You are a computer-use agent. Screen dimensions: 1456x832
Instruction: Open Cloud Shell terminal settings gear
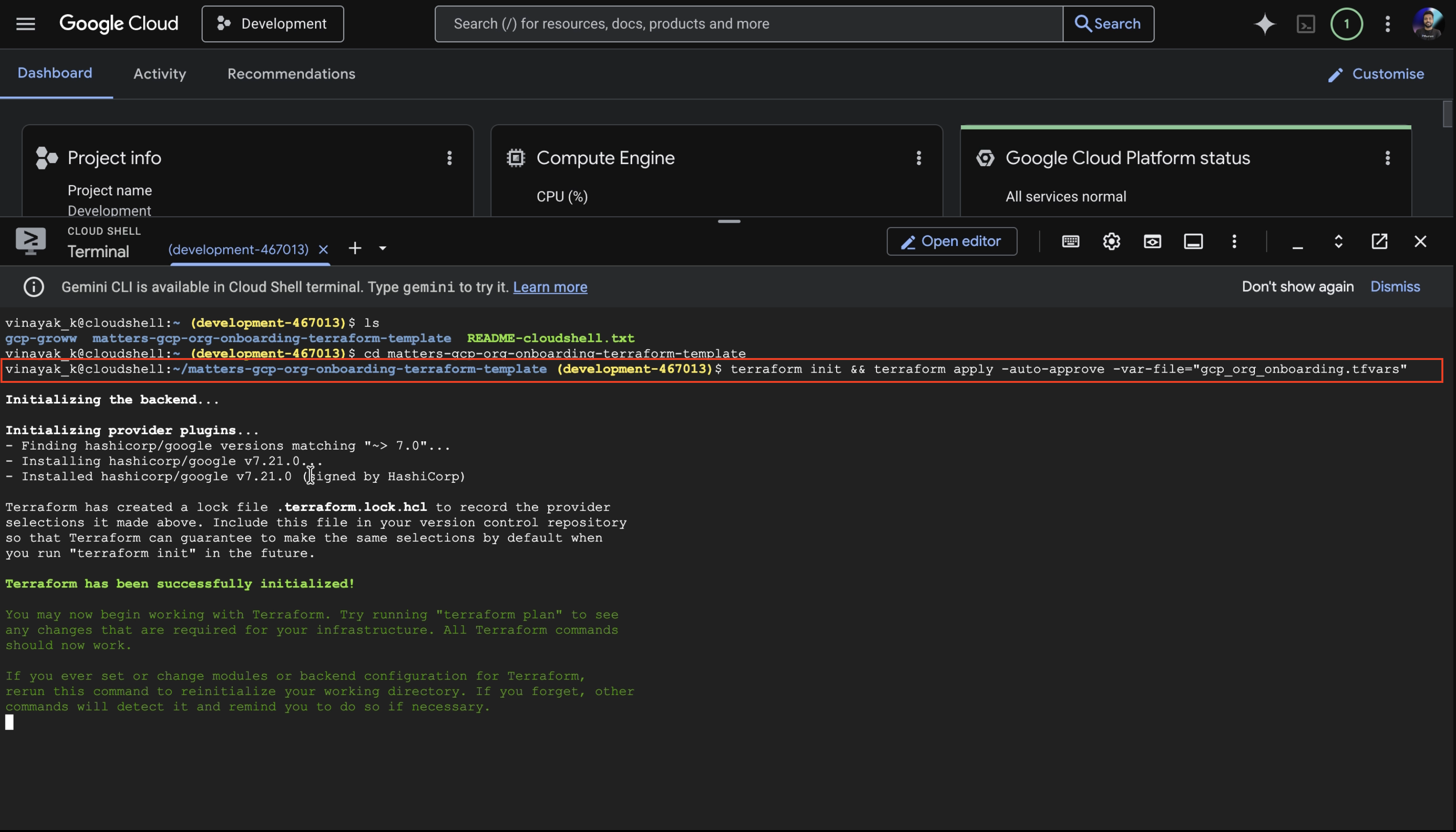tap(1112, 242)
